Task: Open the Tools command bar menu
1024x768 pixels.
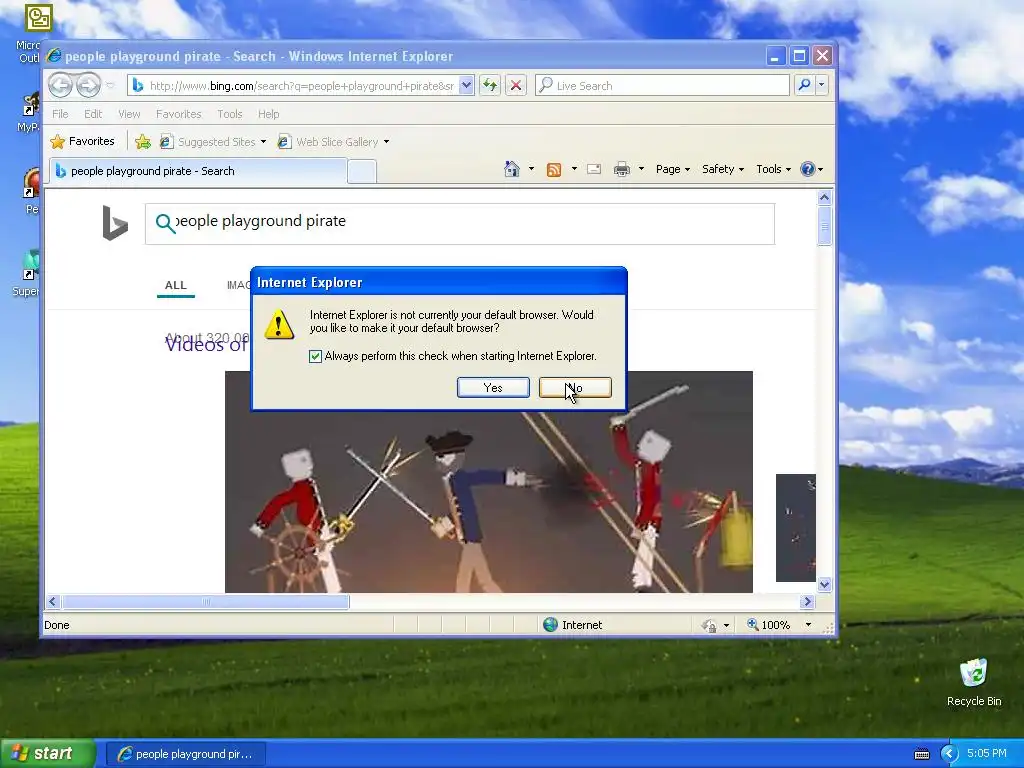Action: pos(773,169)
